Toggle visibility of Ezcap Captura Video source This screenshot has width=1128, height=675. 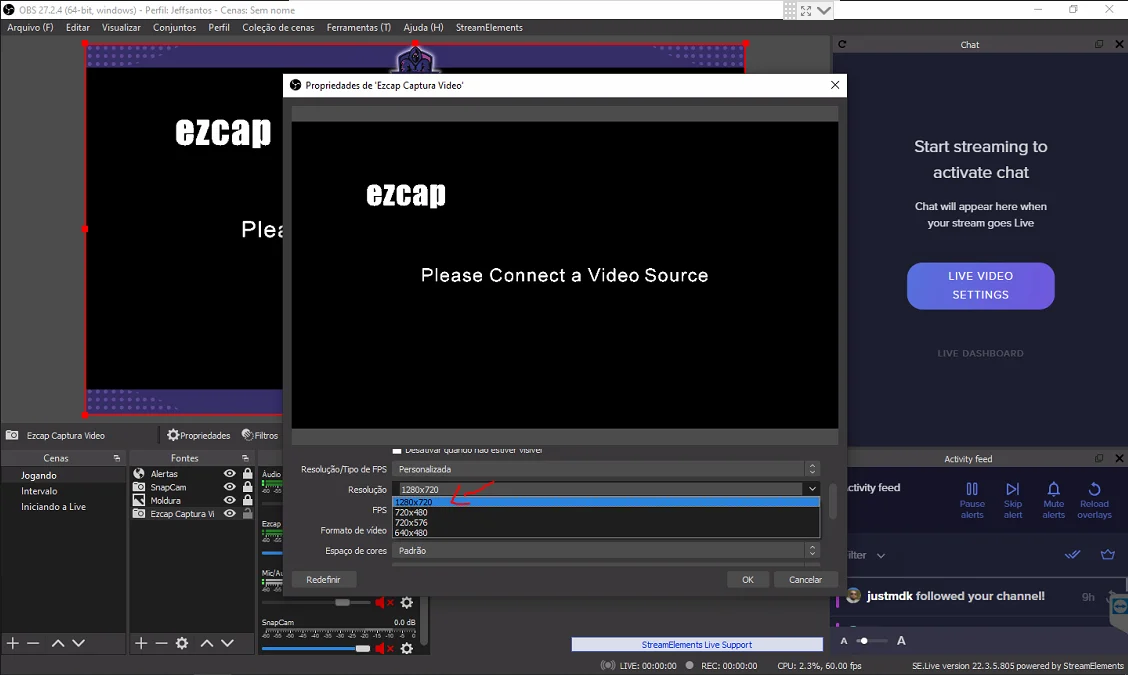(229, 514)
